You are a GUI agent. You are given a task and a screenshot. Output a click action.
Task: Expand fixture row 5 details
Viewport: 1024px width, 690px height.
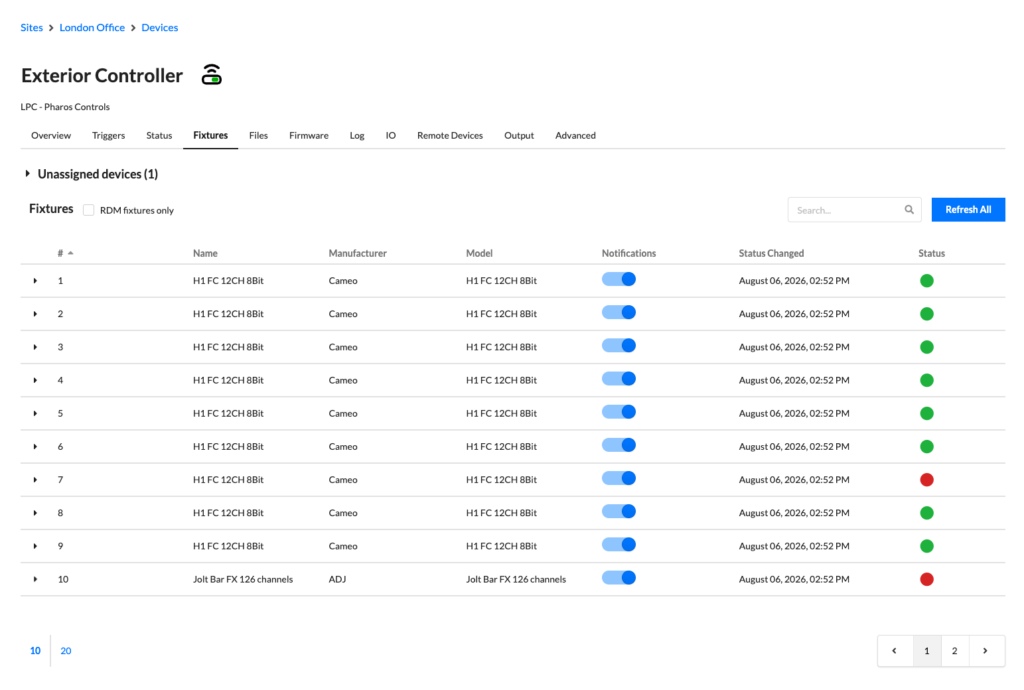(x=35, y=413)
